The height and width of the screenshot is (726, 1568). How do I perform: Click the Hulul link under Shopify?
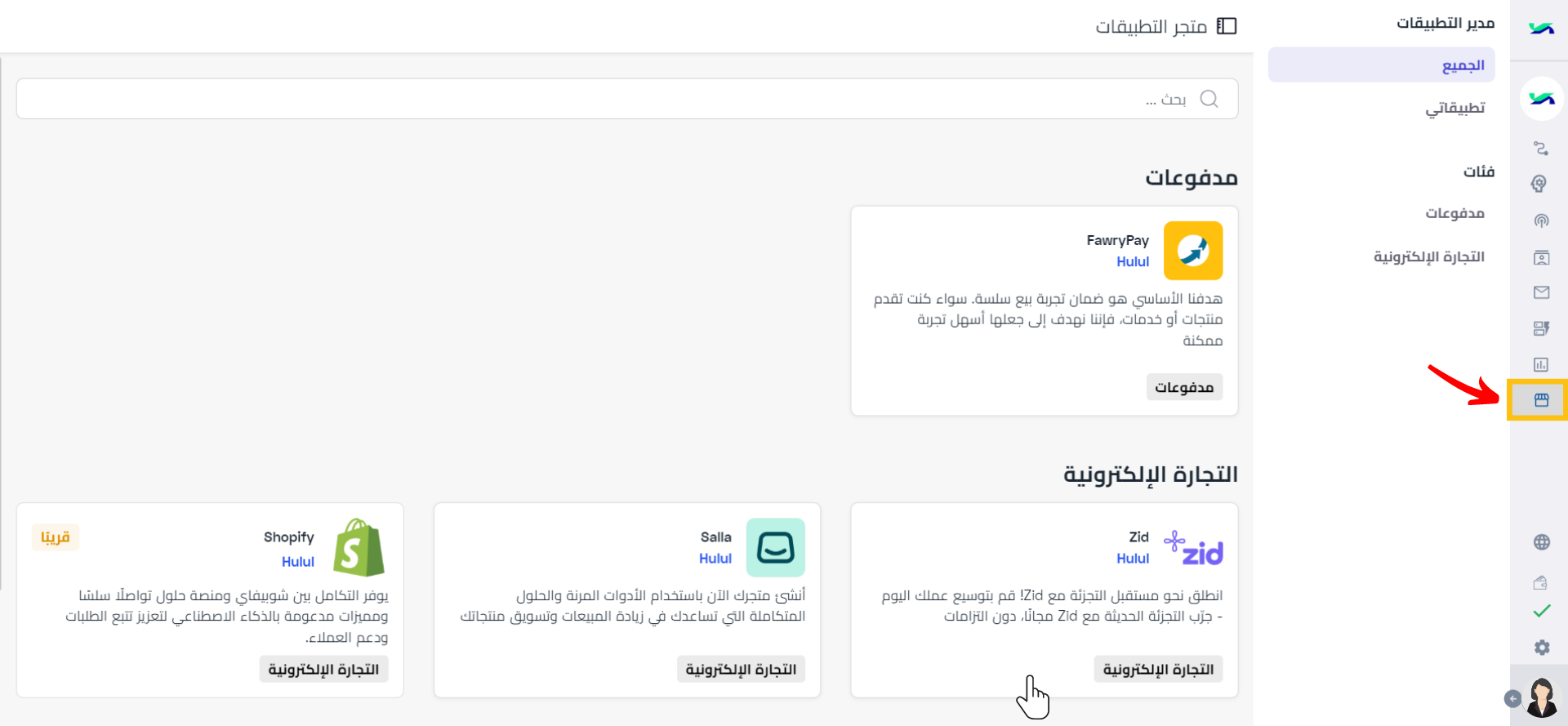coord(298,562)
